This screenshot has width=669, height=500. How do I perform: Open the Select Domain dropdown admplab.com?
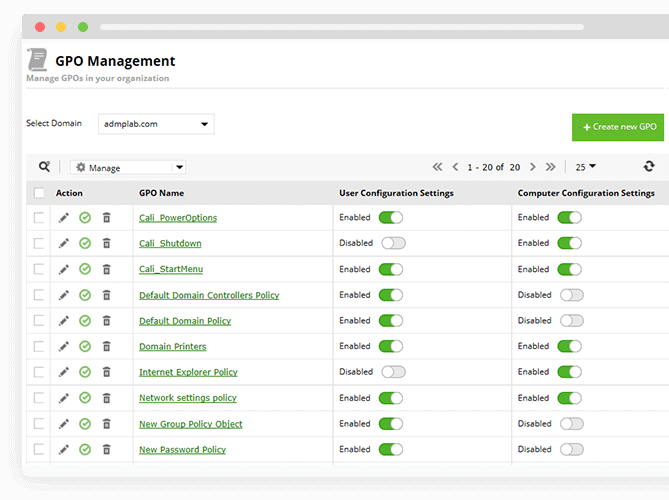pos(156,124)
